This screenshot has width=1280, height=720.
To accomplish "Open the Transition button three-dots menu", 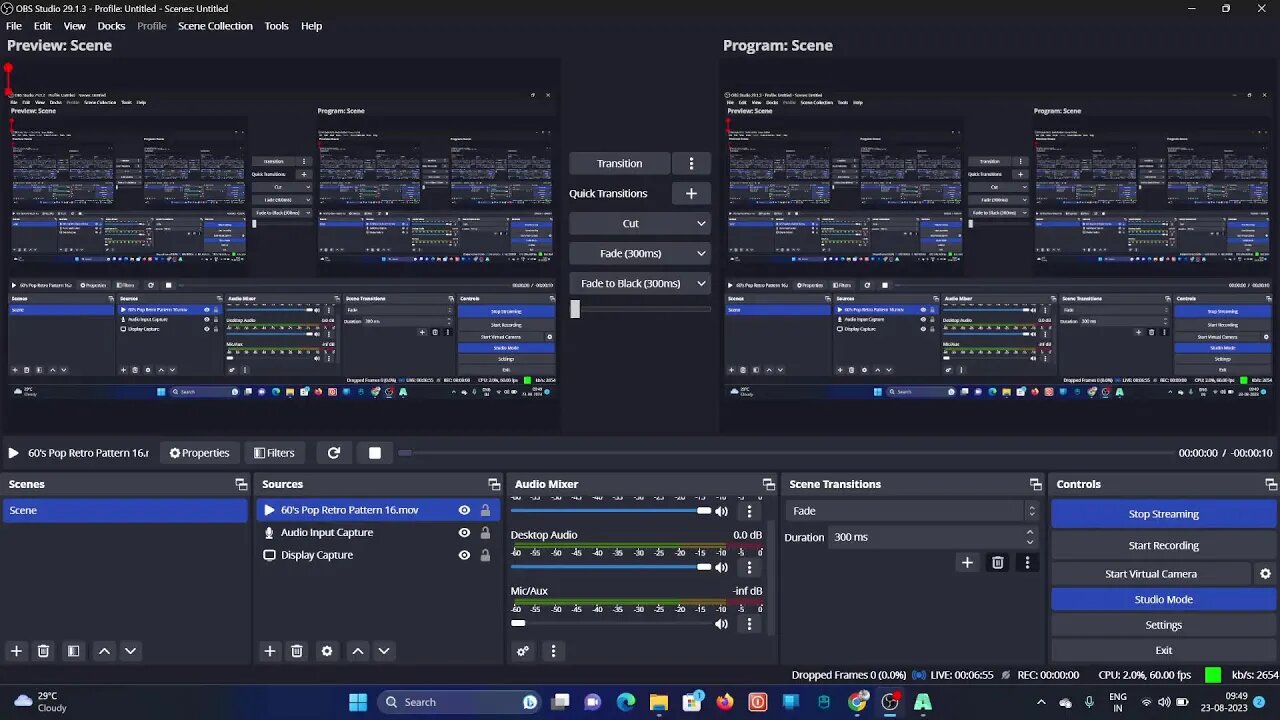I will click(x=691, y=163).
